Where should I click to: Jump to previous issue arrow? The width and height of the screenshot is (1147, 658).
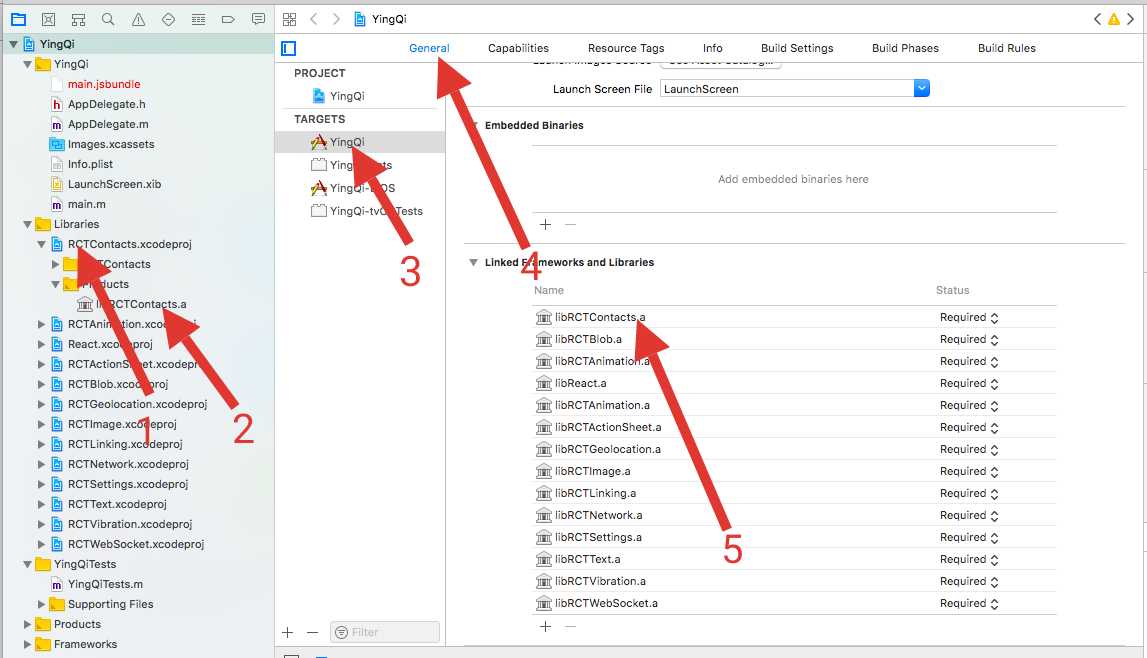point(1097,19)
